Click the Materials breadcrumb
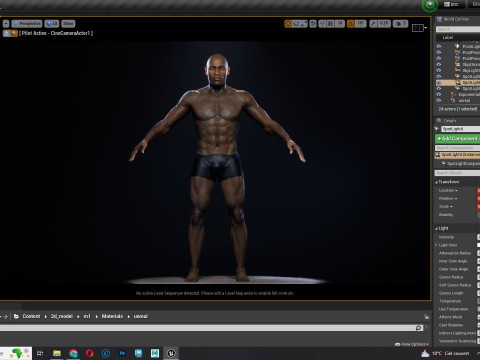480x360 pixels. click(x=112, y=316)
